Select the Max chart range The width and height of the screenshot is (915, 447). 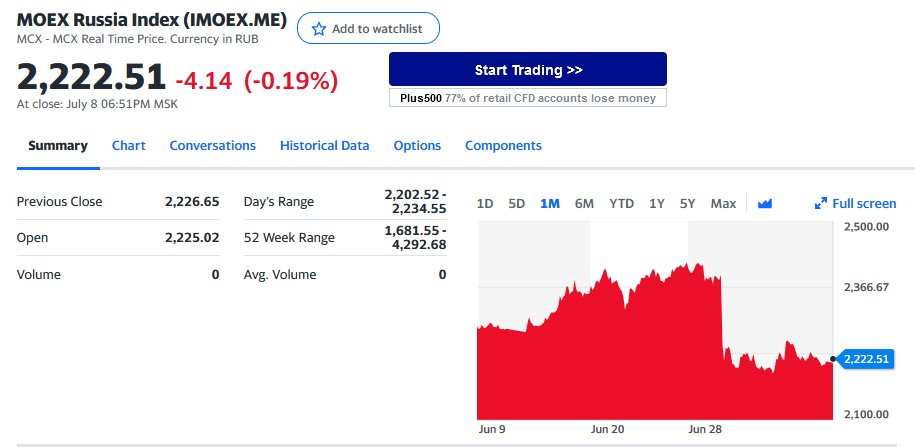723,204
